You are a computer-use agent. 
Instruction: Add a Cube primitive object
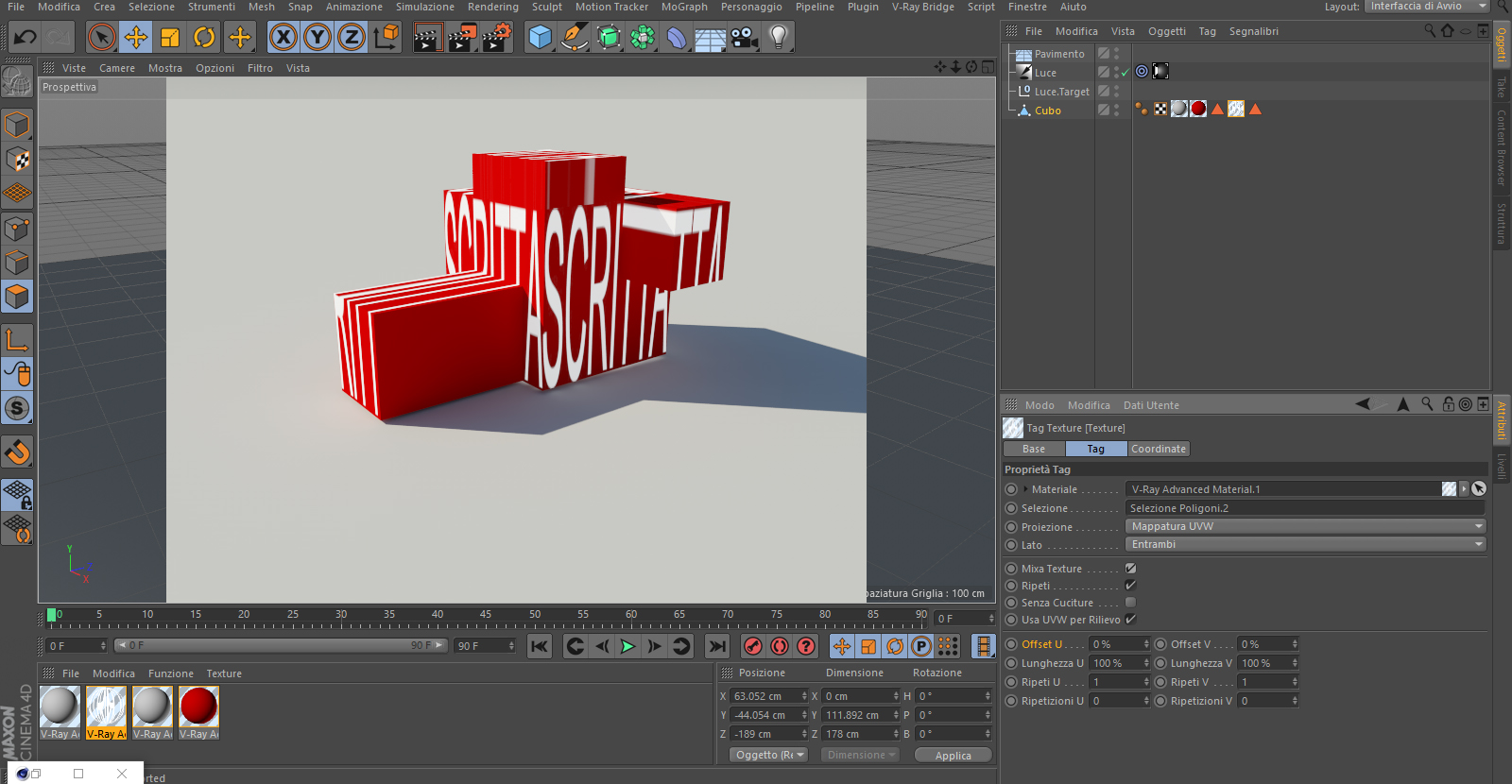[540, 38]
